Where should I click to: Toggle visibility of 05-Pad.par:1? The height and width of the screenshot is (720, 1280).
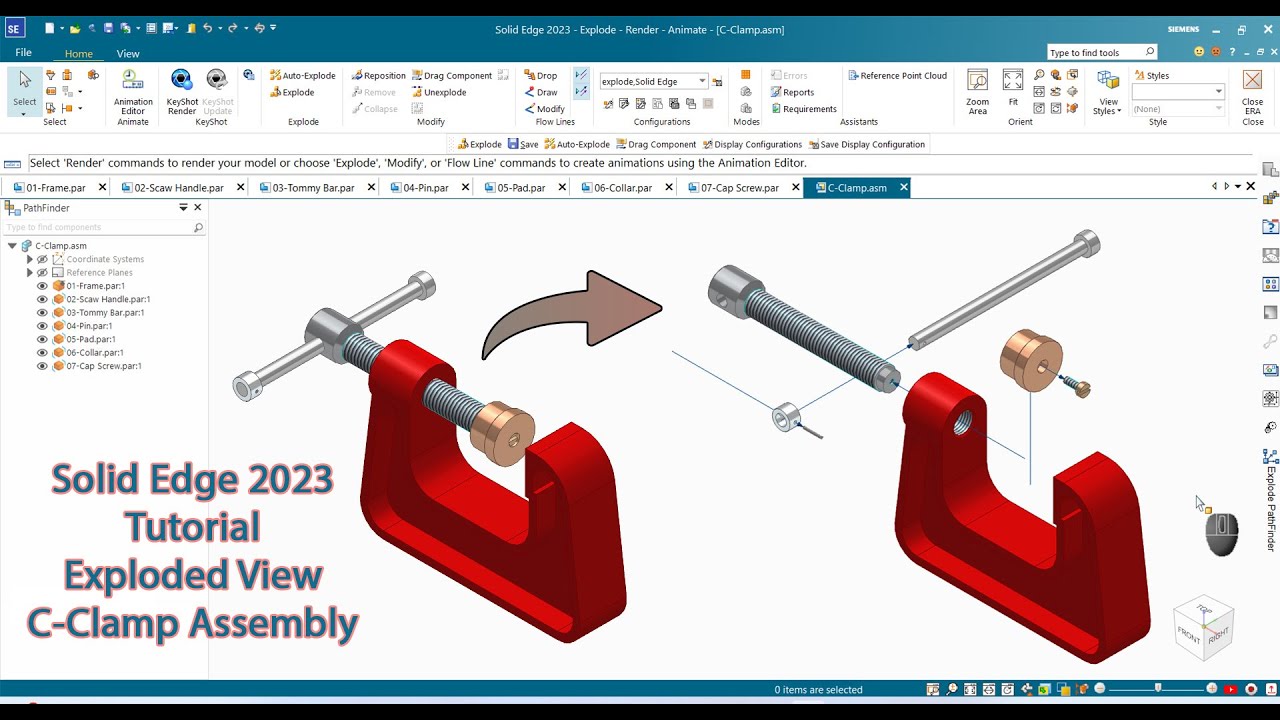[42, 339]
